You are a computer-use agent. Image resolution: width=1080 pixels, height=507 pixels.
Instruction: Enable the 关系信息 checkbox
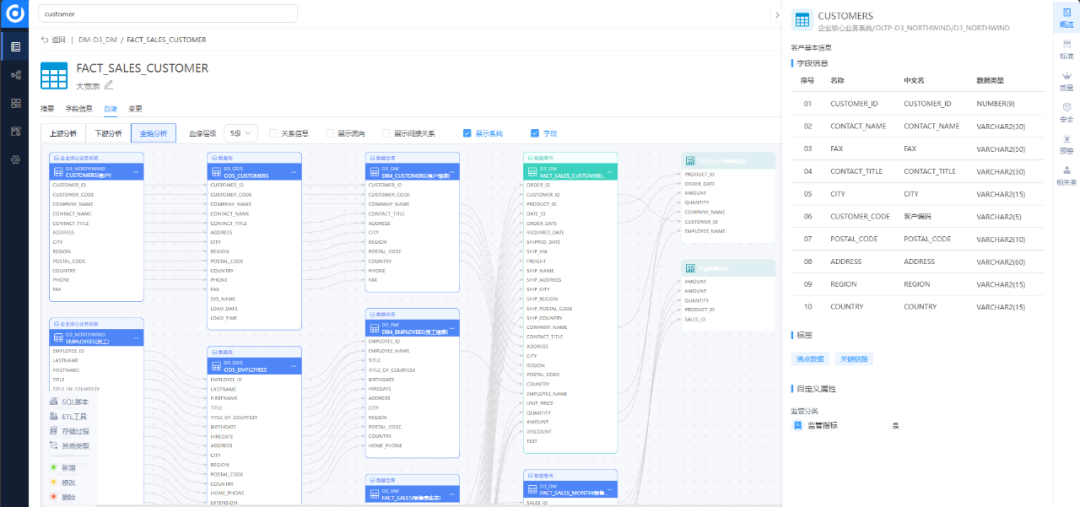(273, 133)
